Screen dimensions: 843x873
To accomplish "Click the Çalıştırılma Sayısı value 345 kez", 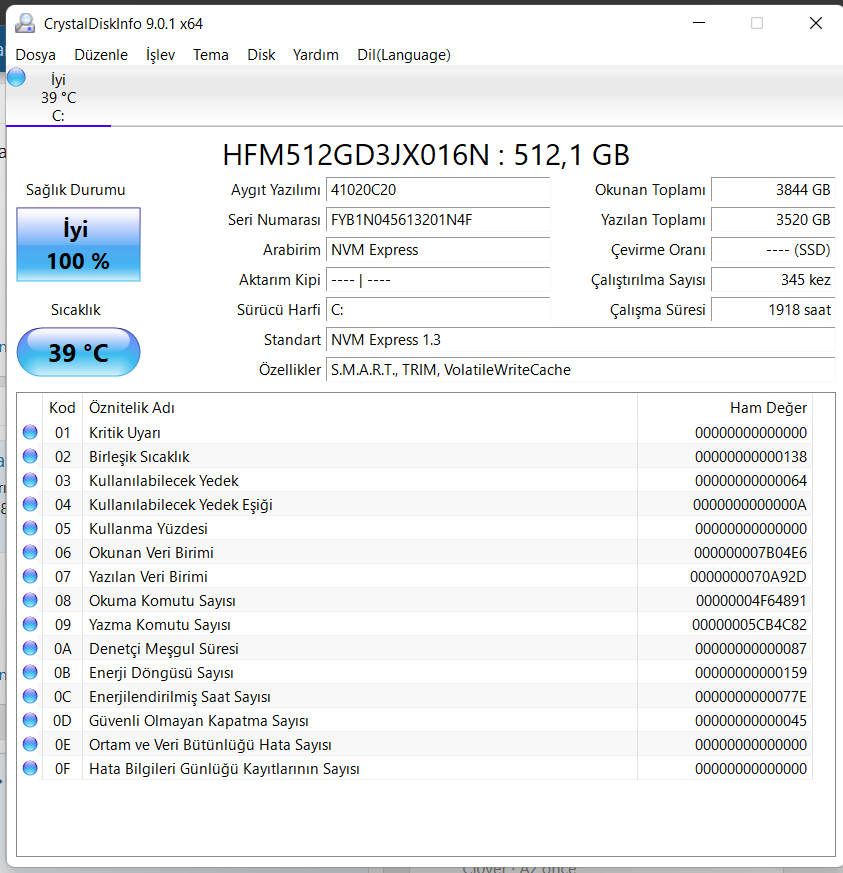I will tap(773, 280).
